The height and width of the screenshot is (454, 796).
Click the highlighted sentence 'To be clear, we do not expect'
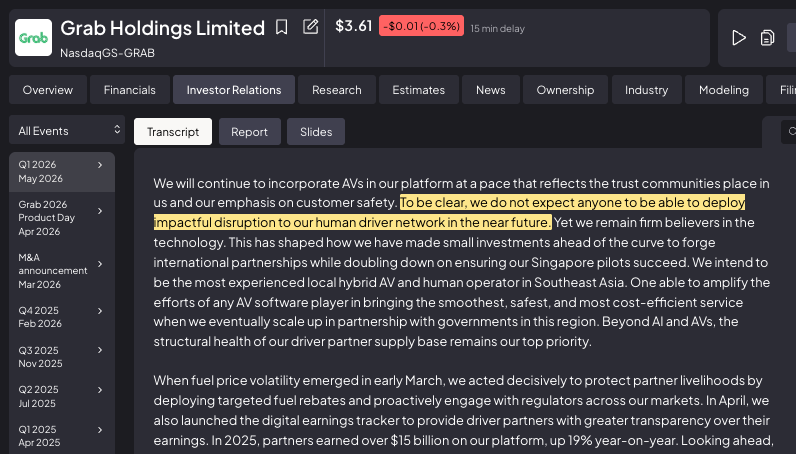point(449,212)
